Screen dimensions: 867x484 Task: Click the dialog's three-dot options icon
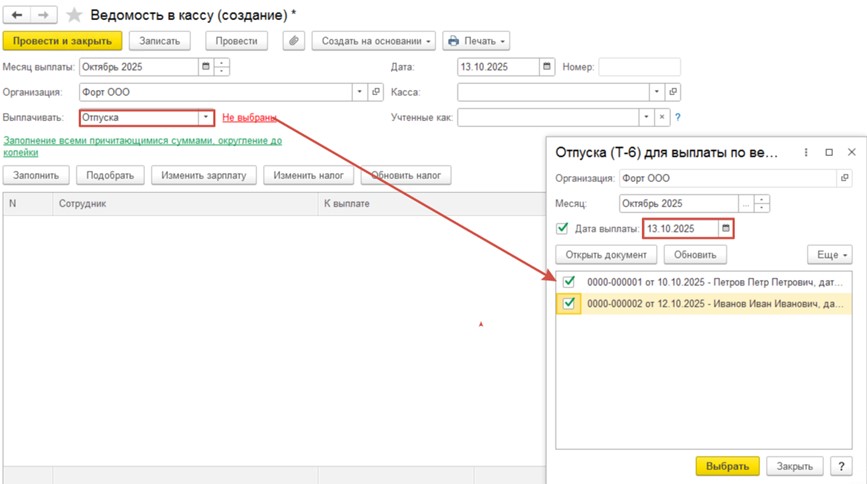click(x=807, y=152)
